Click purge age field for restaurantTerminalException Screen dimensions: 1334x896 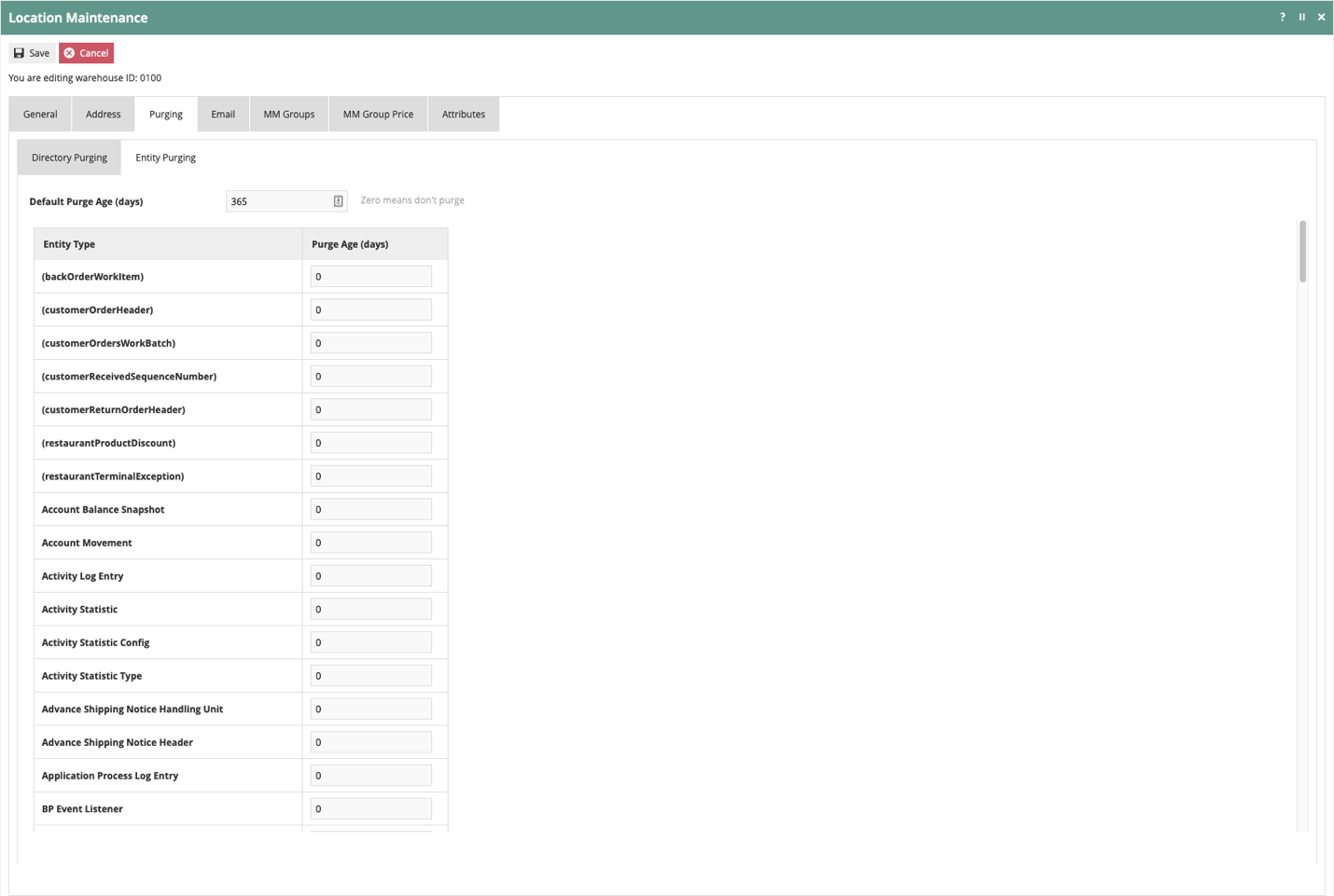click(x=371, y=476)
